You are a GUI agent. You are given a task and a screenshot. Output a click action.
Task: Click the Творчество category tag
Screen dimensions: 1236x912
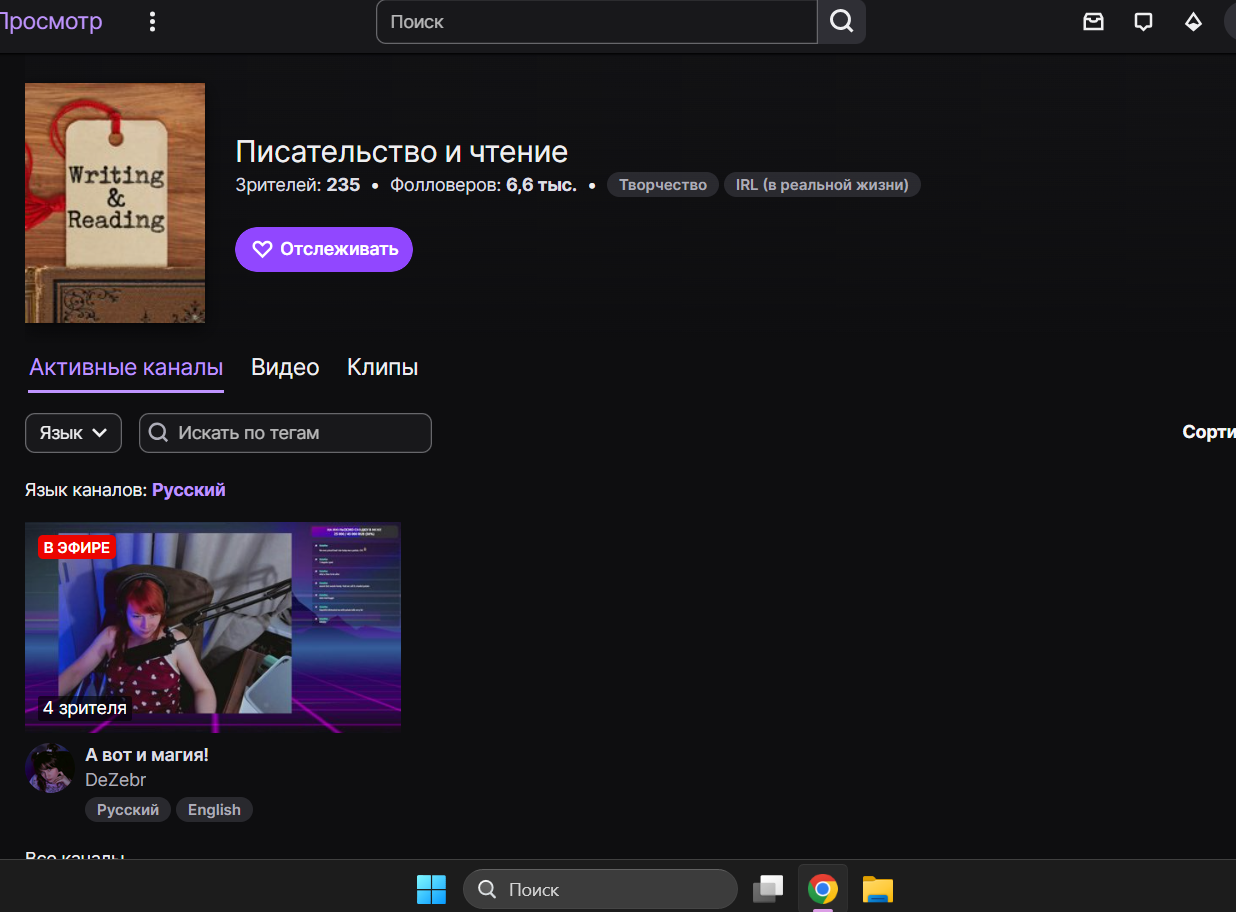(x=662, y=185)
